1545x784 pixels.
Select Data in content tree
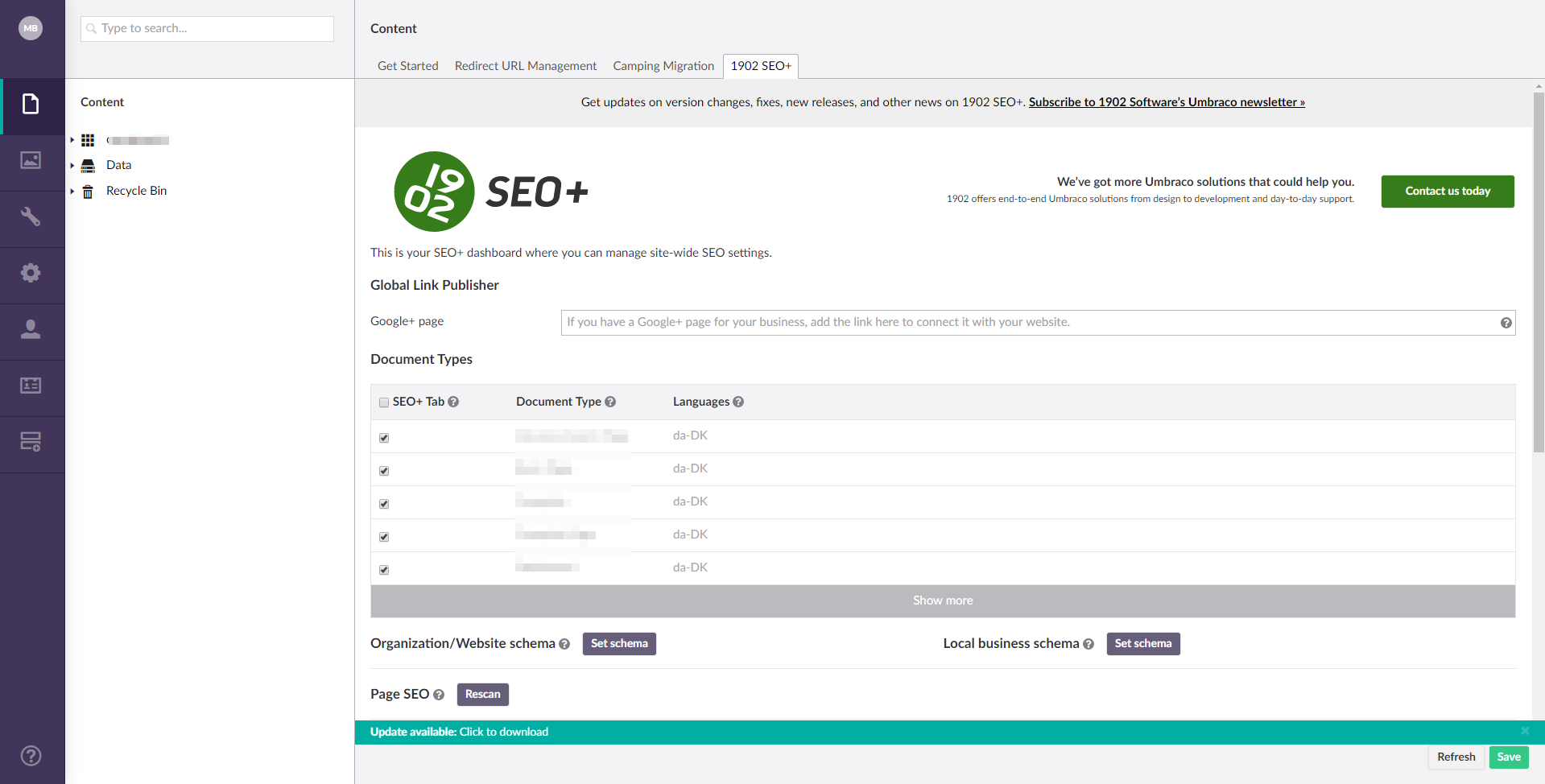click(x=118, y=165)
